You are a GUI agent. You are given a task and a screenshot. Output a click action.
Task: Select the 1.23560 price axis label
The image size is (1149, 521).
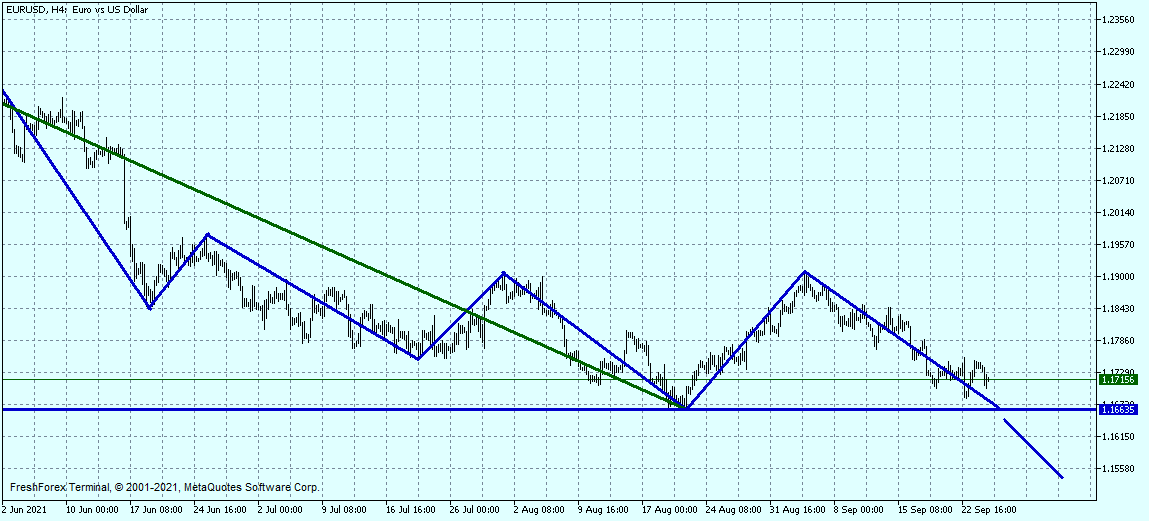tap(1118, 20)
